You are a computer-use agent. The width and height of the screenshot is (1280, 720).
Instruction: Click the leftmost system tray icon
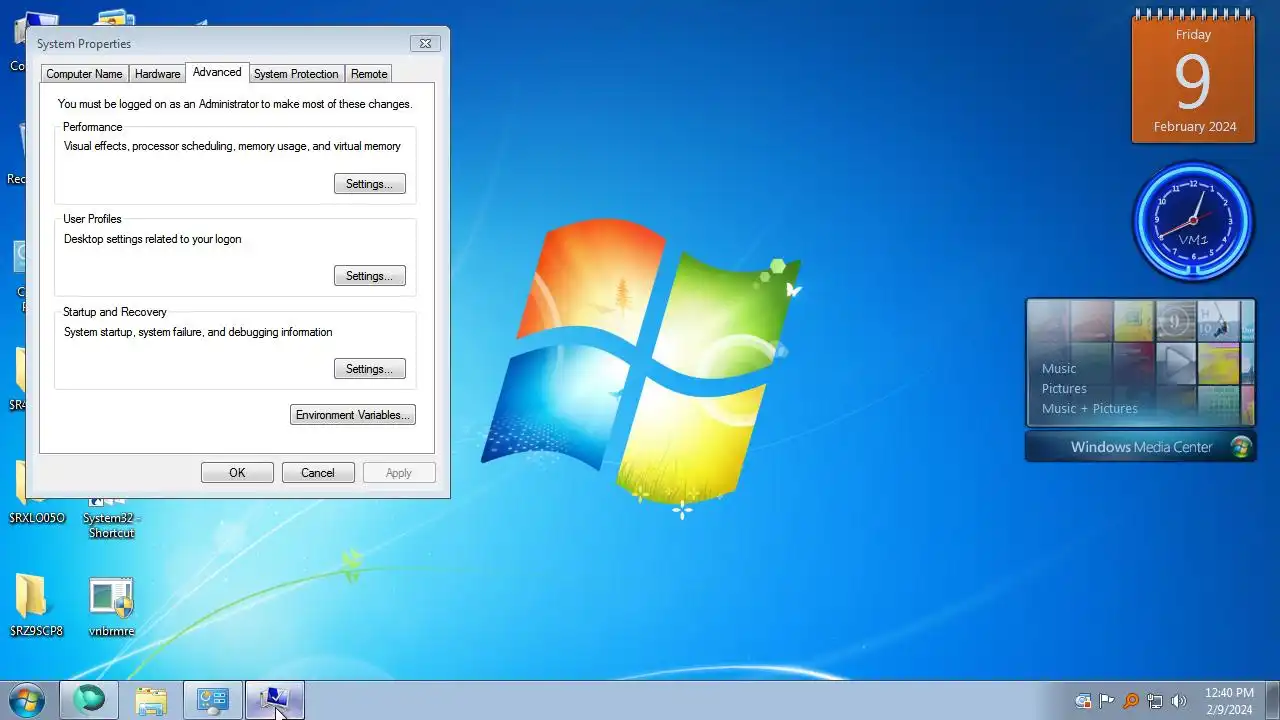pos(1083,701)
